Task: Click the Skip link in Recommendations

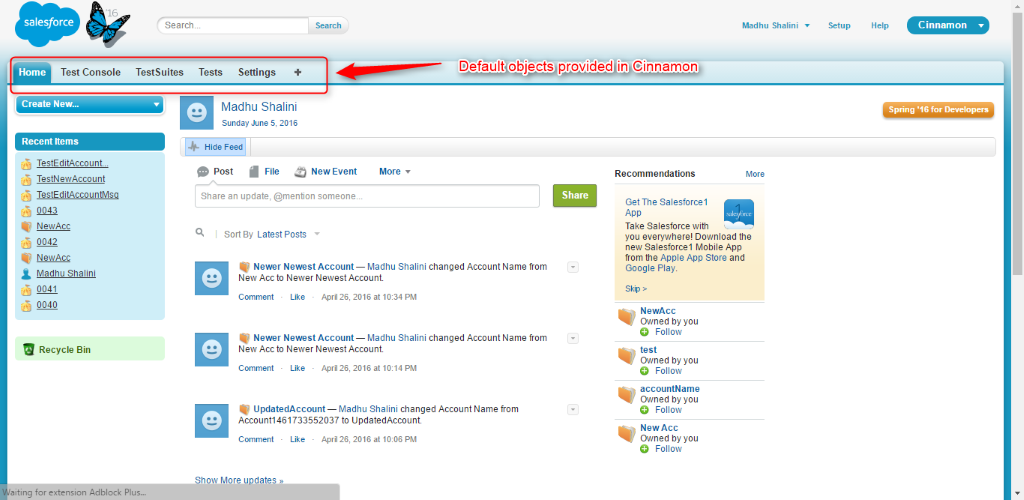Action: point(636,289)
